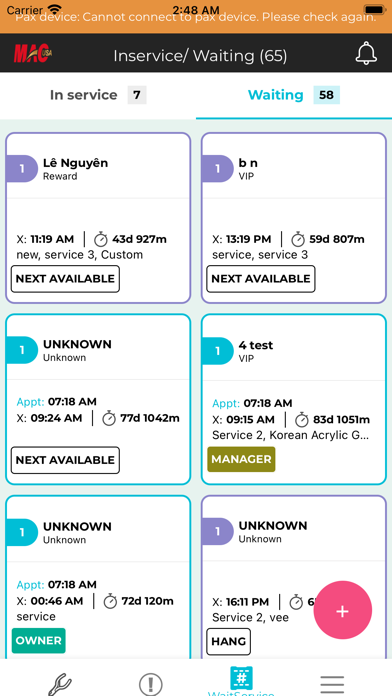Tap the MAC USA logo
392x696 pixels.
(x=32, y=53)
